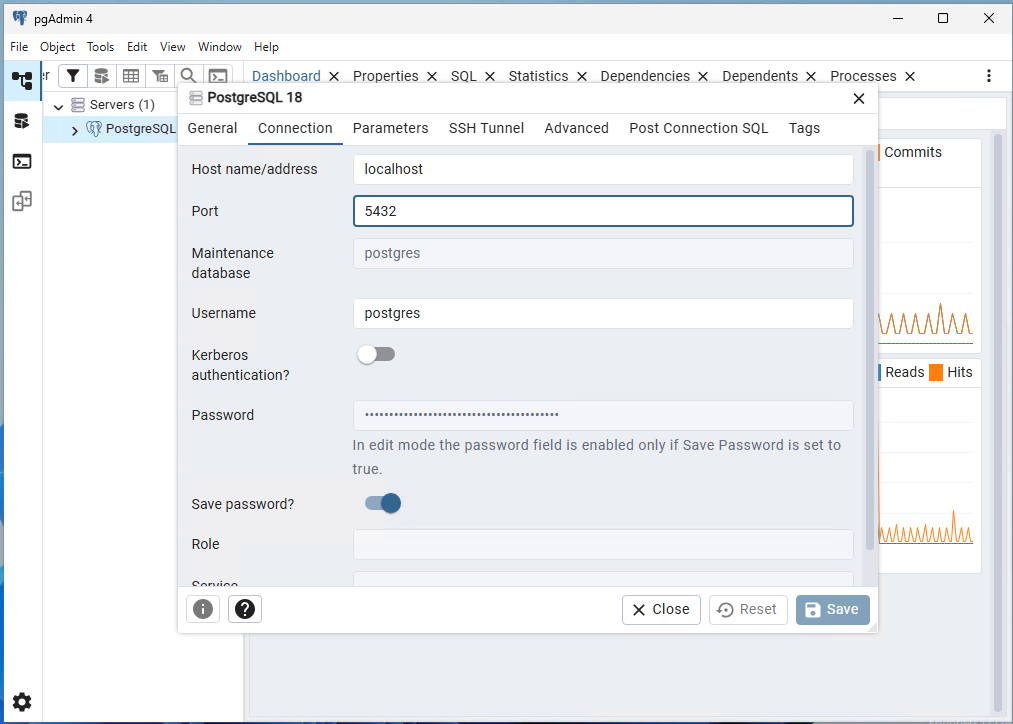
Task: Close the Dependents tab
Action: [x=811, y=77]
